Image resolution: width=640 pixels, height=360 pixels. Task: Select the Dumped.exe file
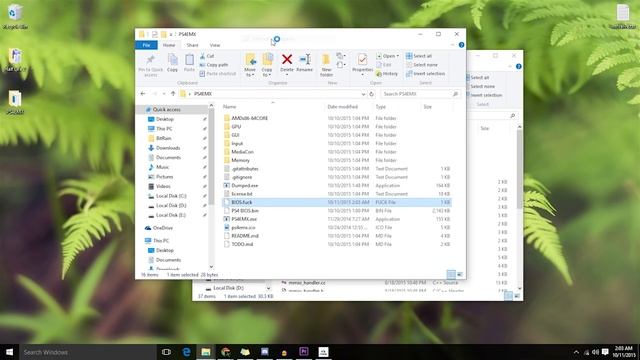coord(244,186)
